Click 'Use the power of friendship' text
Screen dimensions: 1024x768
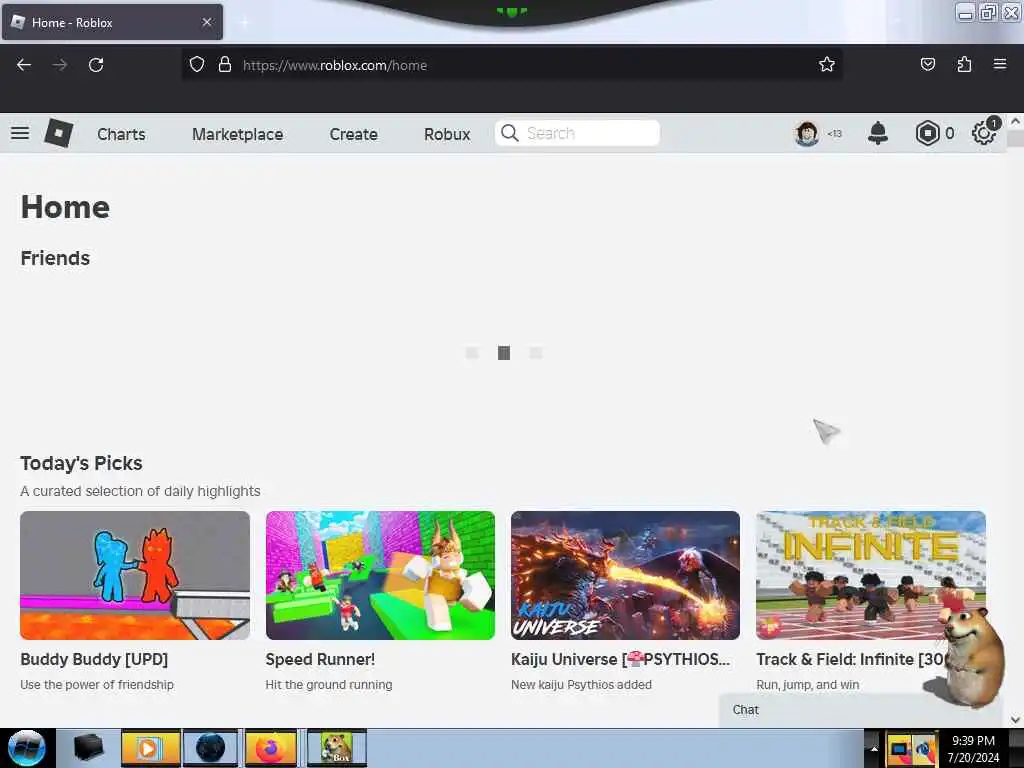point(97,684)
